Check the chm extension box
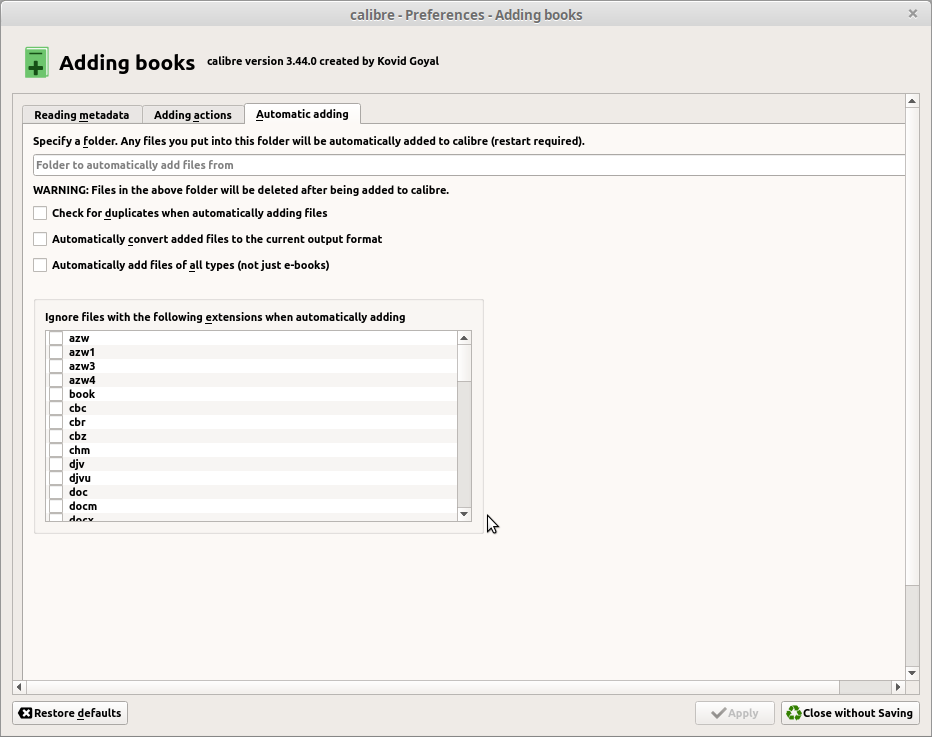Image resolution: width=932 pixels, height=737 pixels. point(56,450)
